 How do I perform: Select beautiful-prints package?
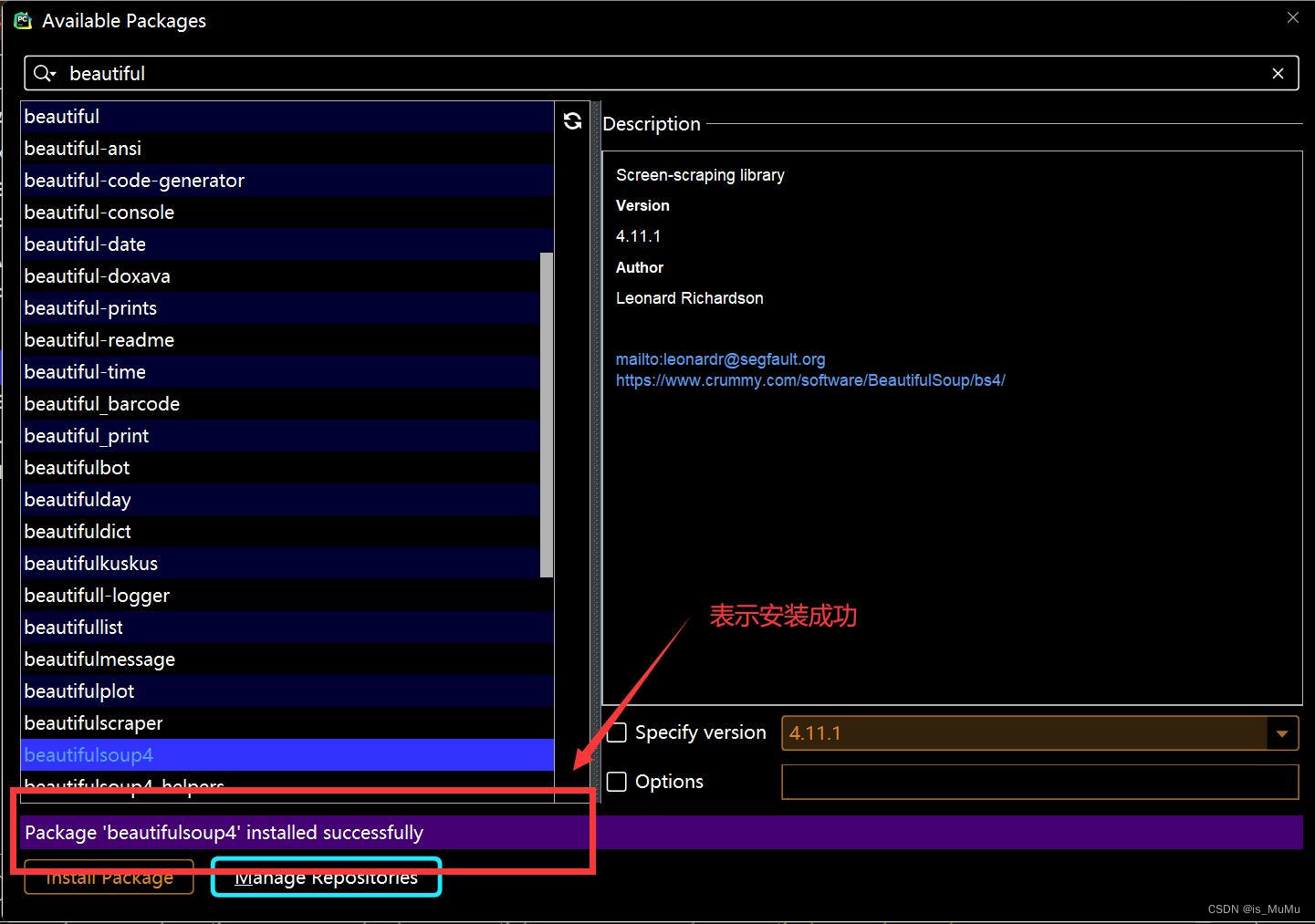(x=280, y=308)
